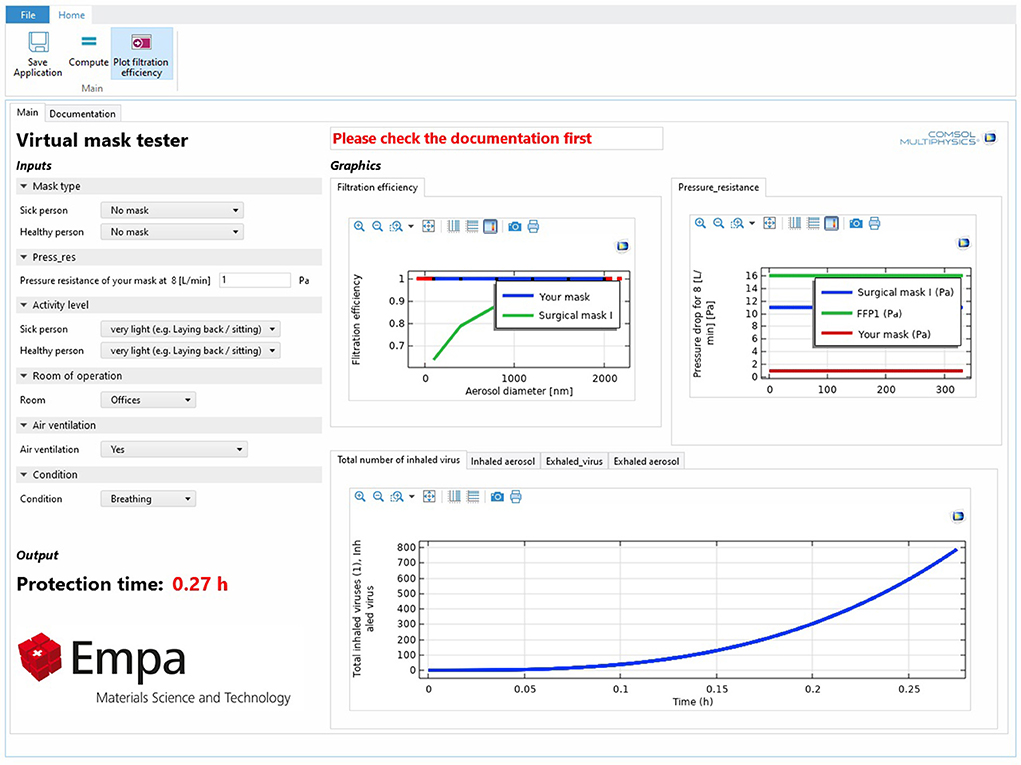This screenshot has width=1021, height=765.
Task: Toggle y-axis log scale on Pressure_resistance plot
Action: (813, 223)
